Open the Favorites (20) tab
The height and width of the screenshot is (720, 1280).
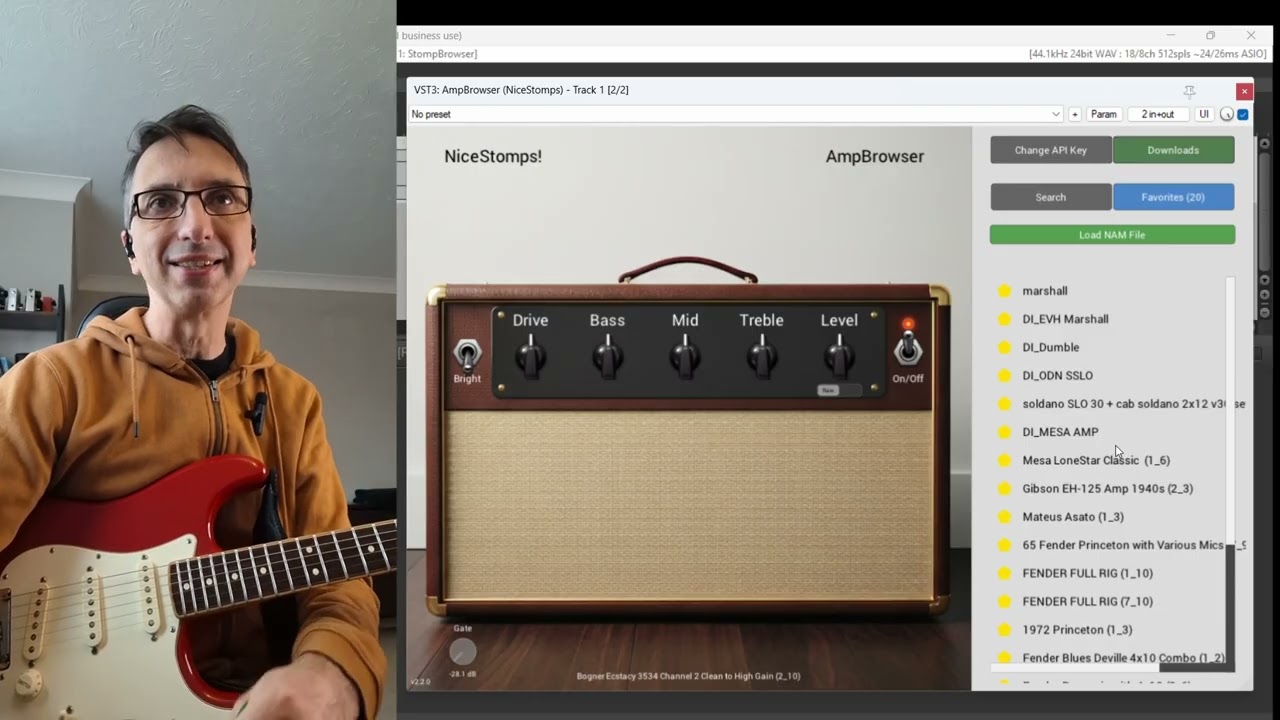coord(1173,197)
